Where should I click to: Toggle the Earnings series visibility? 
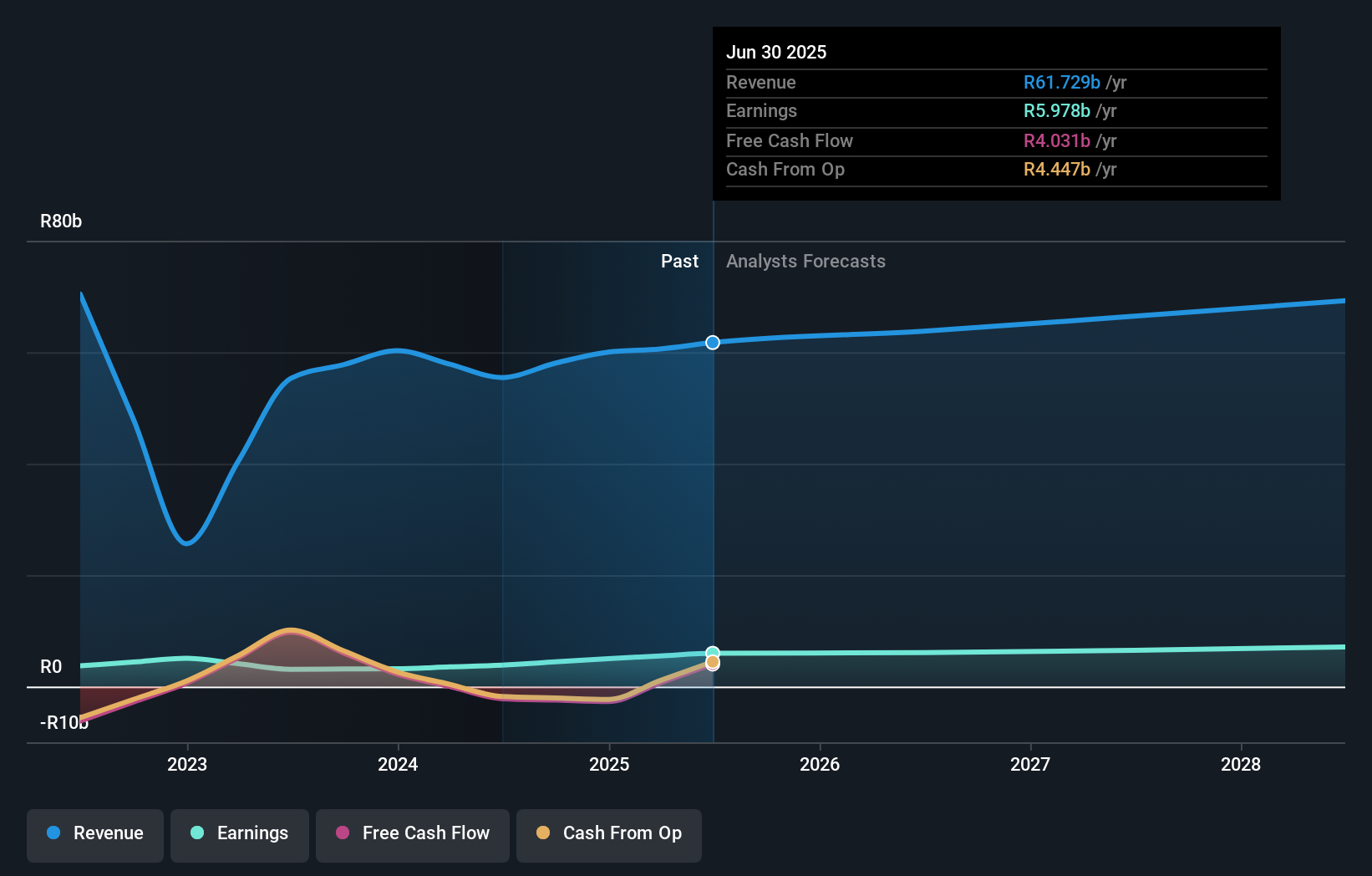pyautogui.click(x=240, y=833)
